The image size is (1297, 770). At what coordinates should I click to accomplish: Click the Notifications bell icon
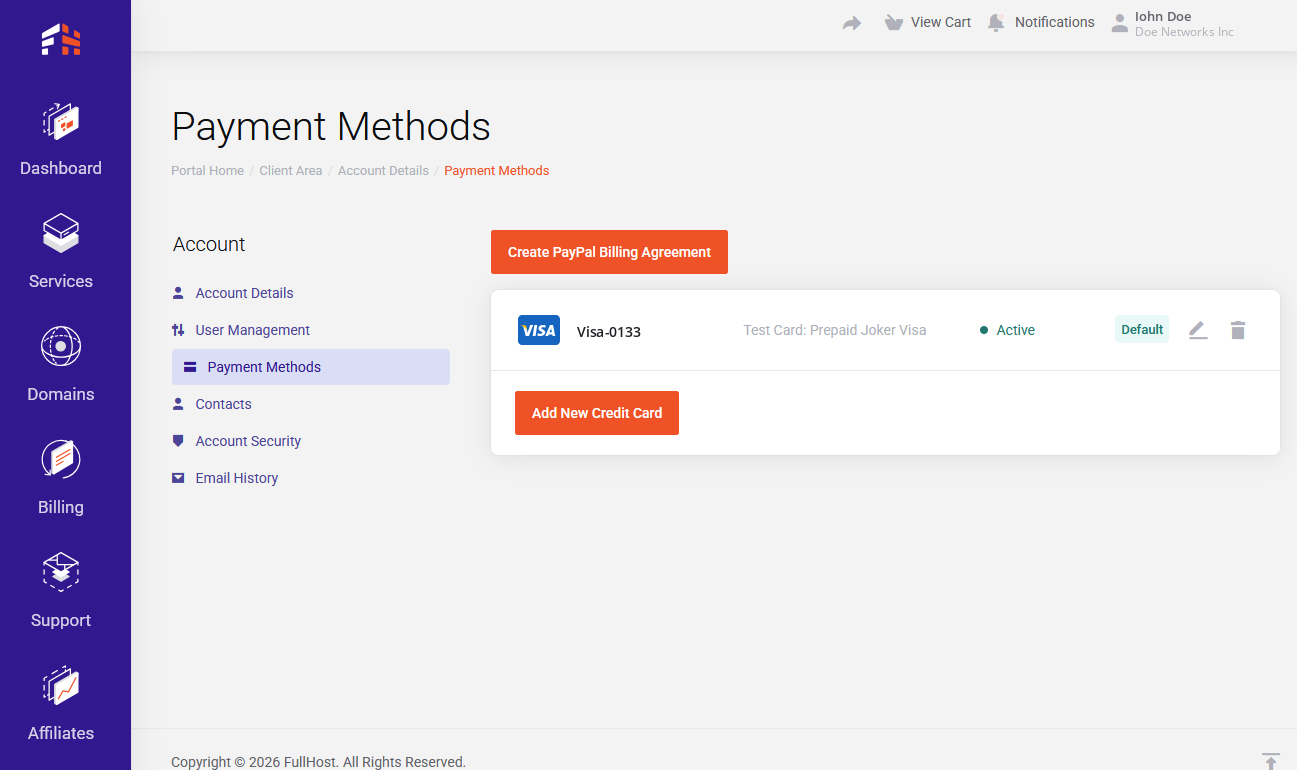[996, 22]
